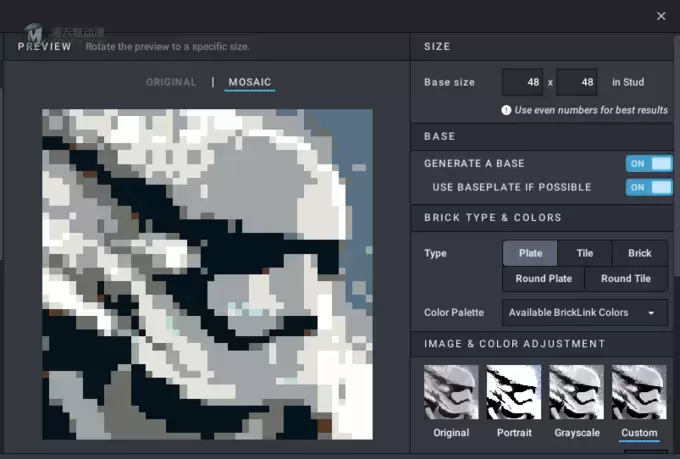Click the BASE section header
Screen dimensions: 680x459
(x=440, y=136)
